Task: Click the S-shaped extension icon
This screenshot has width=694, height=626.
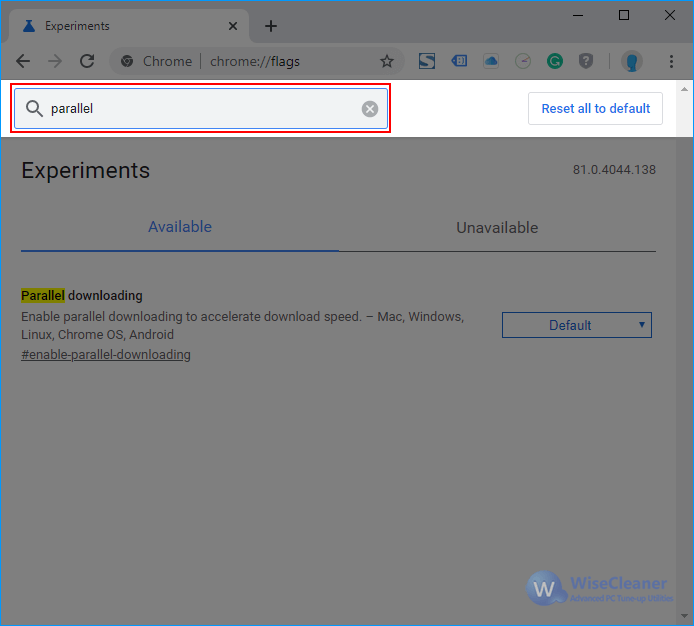Action: pyautogui.click(x=427, y=61)
